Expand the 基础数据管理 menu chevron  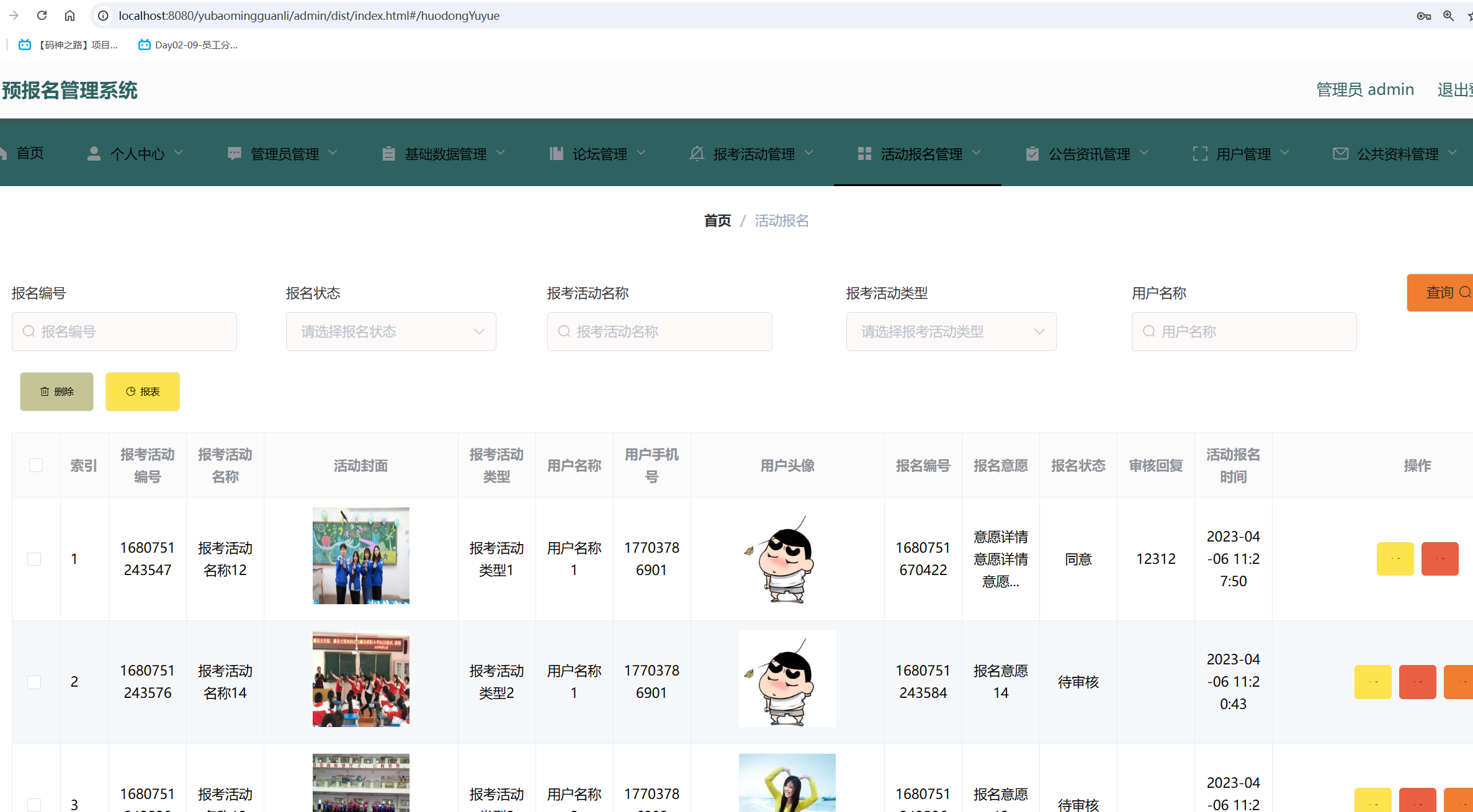(x=501, y=153)
